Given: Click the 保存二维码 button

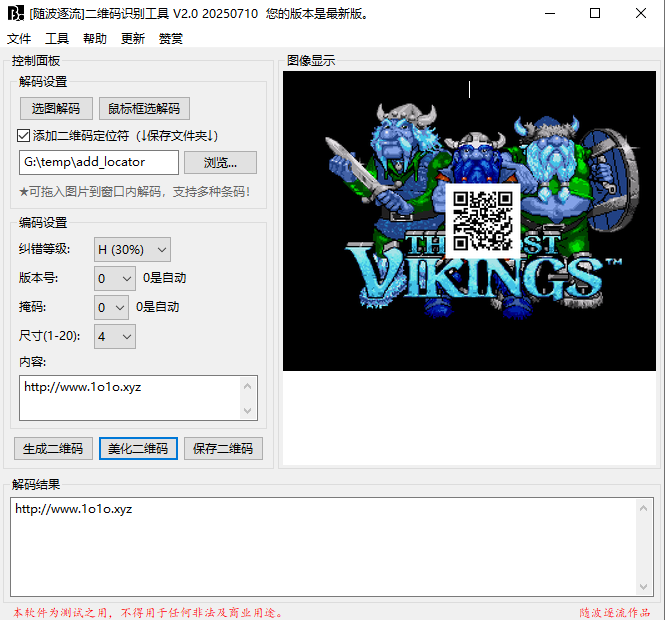Looking at the screenshot, I should point(223,449).
